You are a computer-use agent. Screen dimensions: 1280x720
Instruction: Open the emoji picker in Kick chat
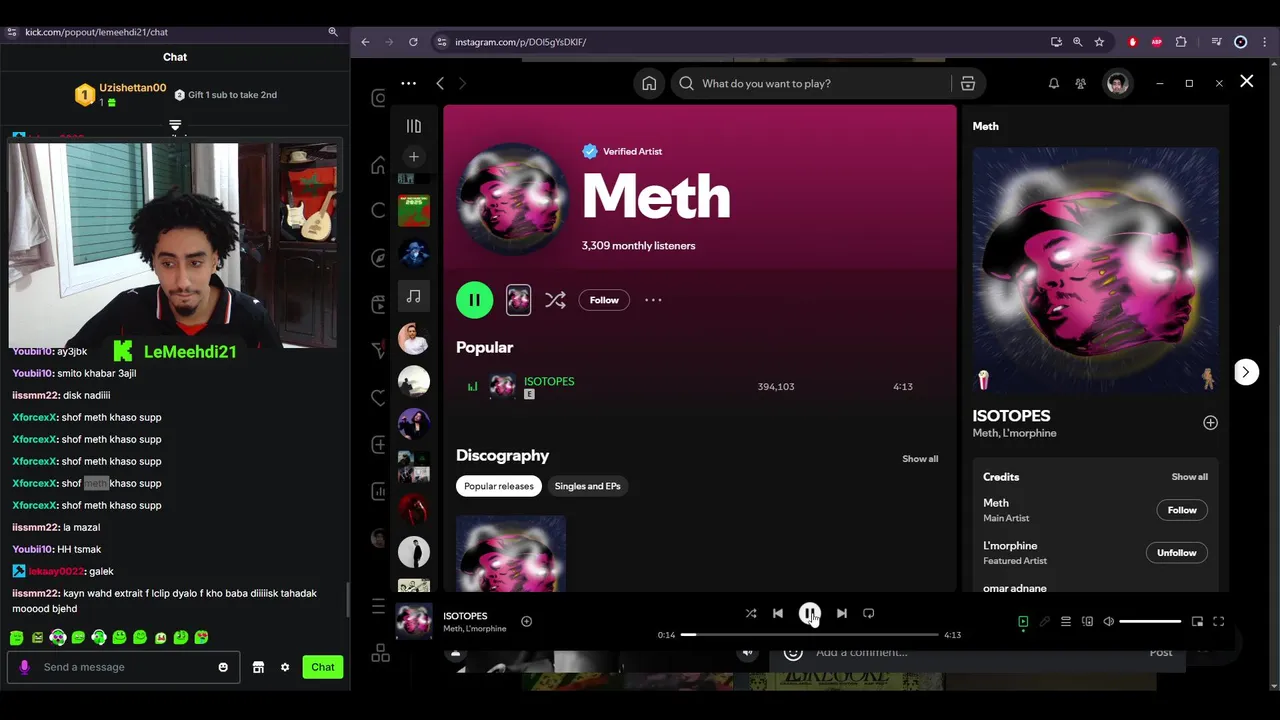coord(223,667)
